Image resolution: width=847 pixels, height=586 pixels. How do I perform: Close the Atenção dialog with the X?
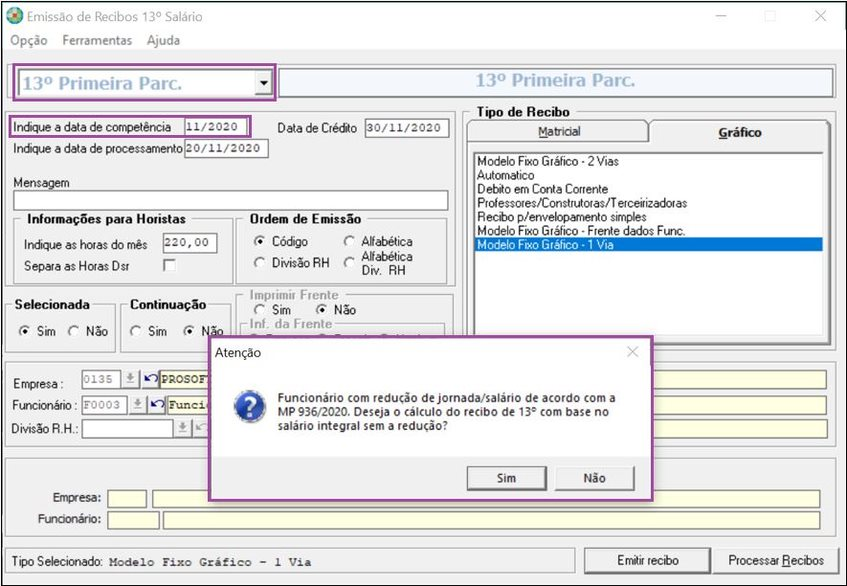(633, 352)
